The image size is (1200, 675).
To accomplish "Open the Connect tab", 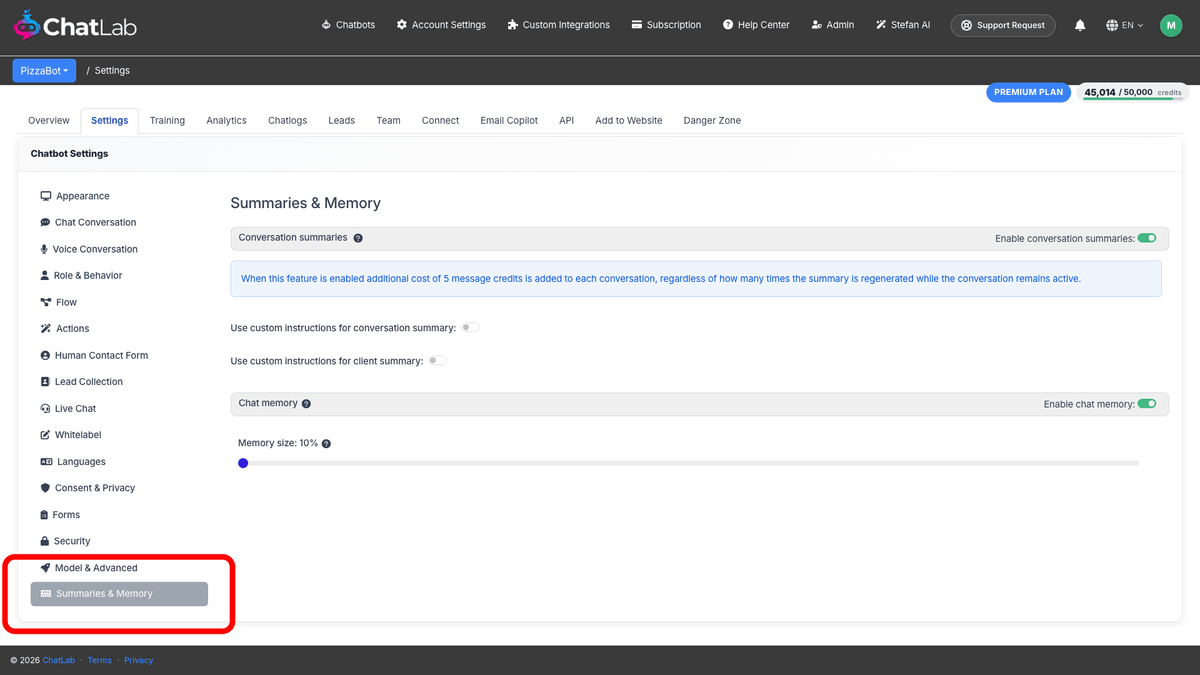I will tap(440, 120).
